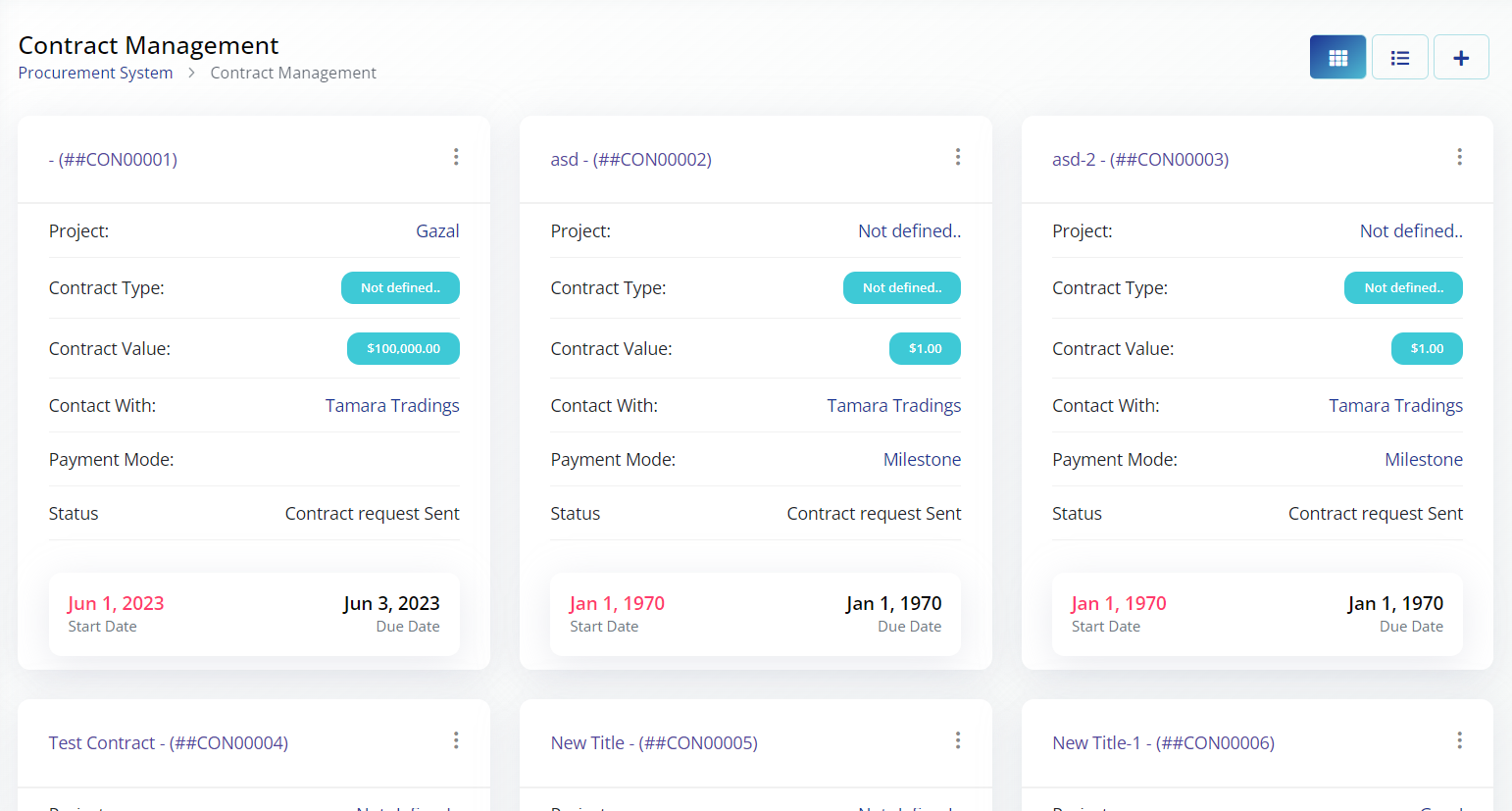Image resolution: width=1512 pixels, height=811 pixels.
Task: Switch to list view layout
Action: point(1399,58)
